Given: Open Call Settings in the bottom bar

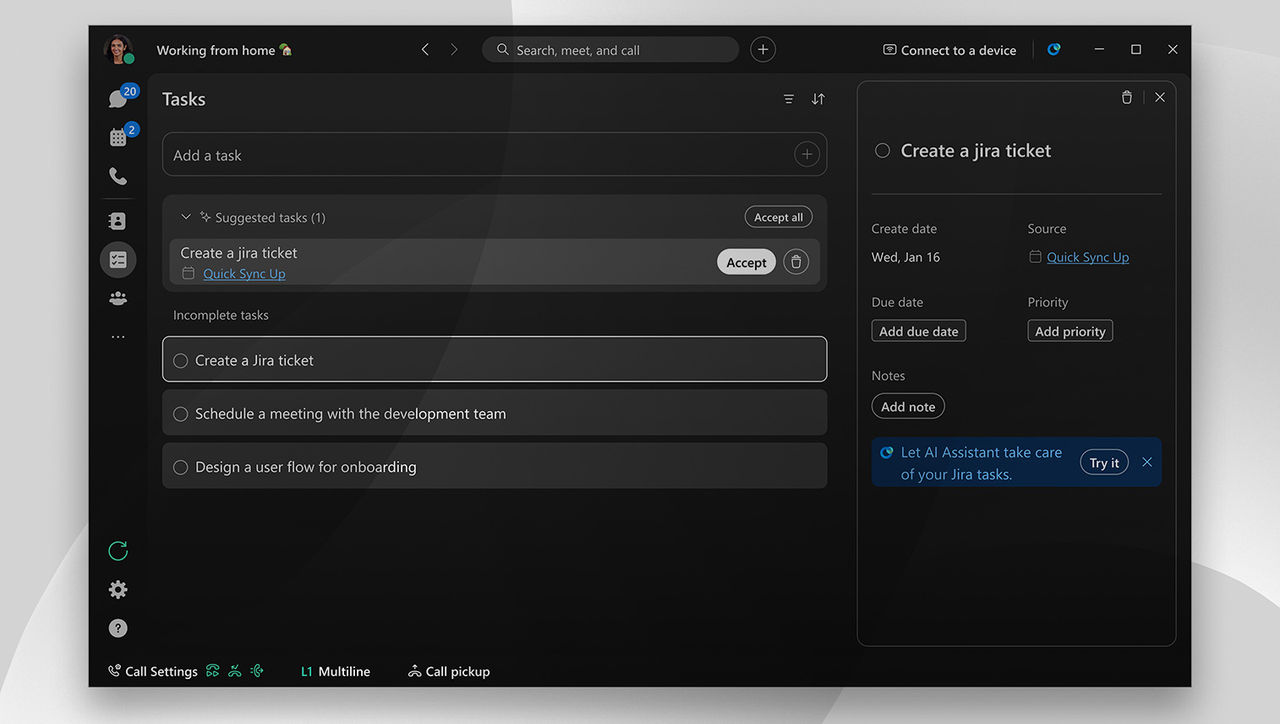Looking at the screenshot, I should tap(152, 671).
